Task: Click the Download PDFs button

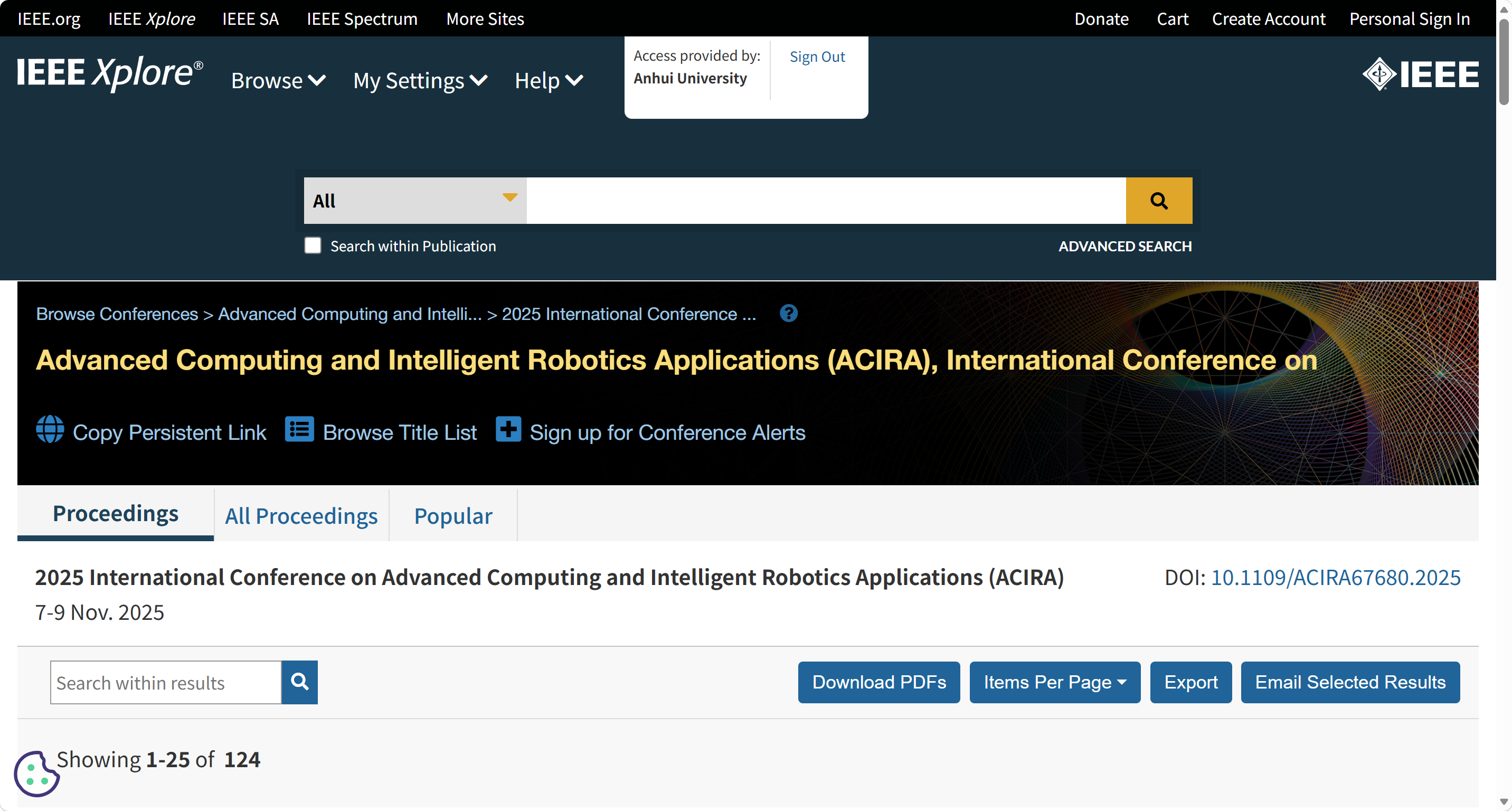Action: point(878,683)
